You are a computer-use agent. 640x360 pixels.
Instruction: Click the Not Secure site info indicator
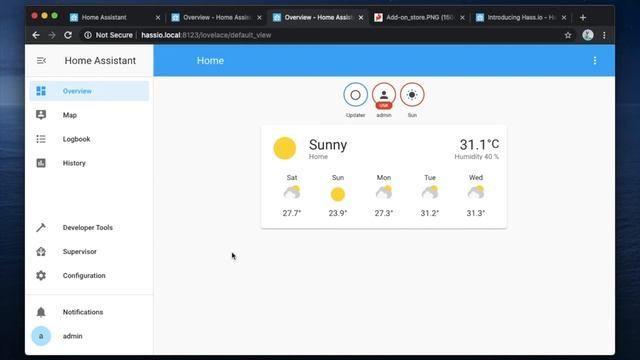109,35
